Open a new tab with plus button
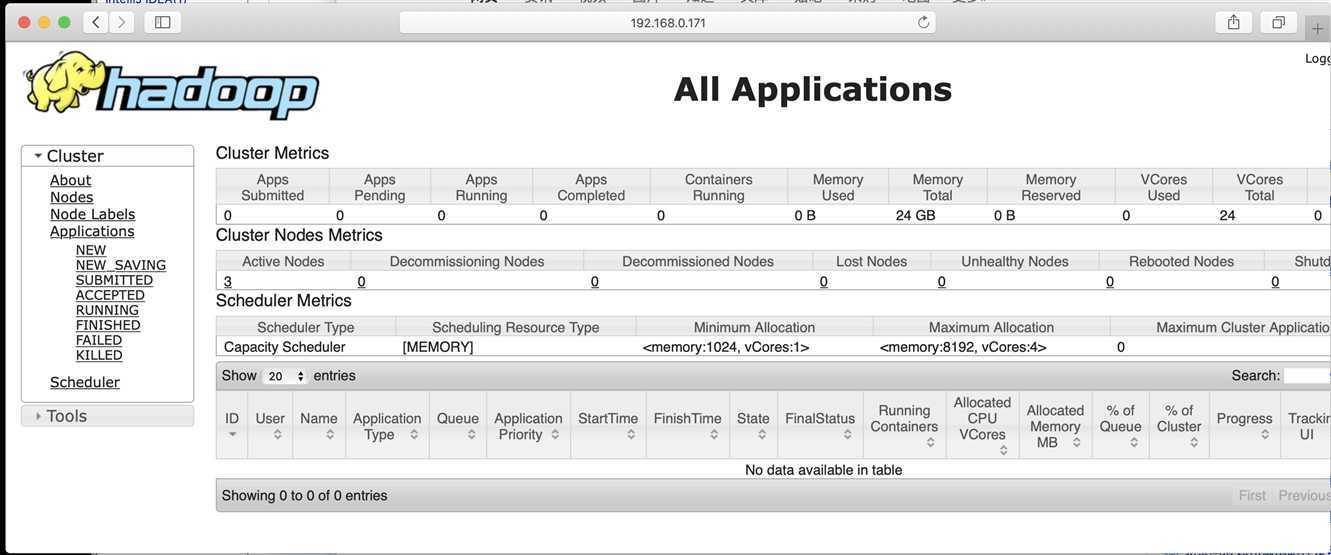This screenshot has width=1331, height=555. pos(1317,28)
